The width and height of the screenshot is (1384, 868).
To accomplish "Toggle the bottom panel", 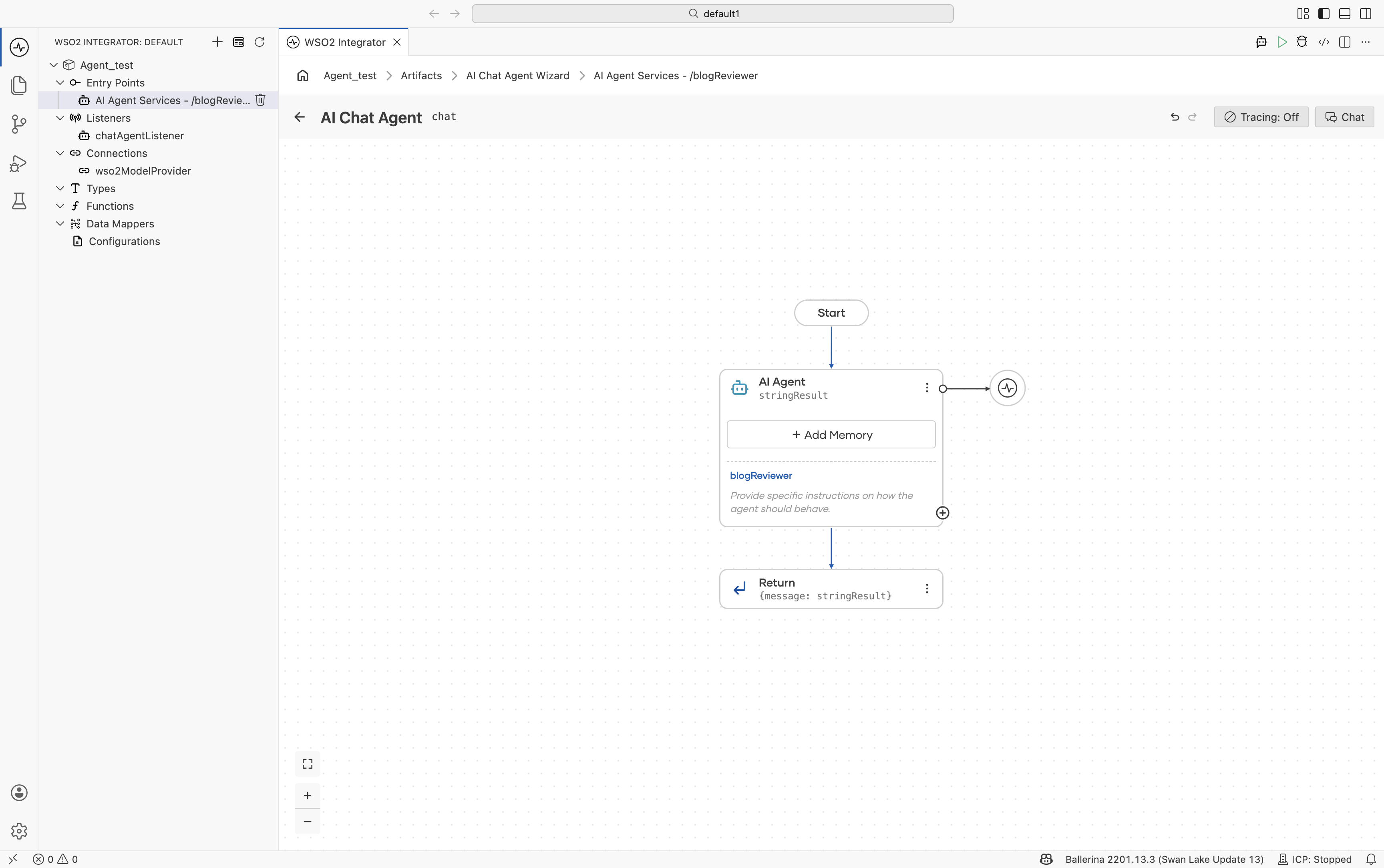I will 1344,14.
